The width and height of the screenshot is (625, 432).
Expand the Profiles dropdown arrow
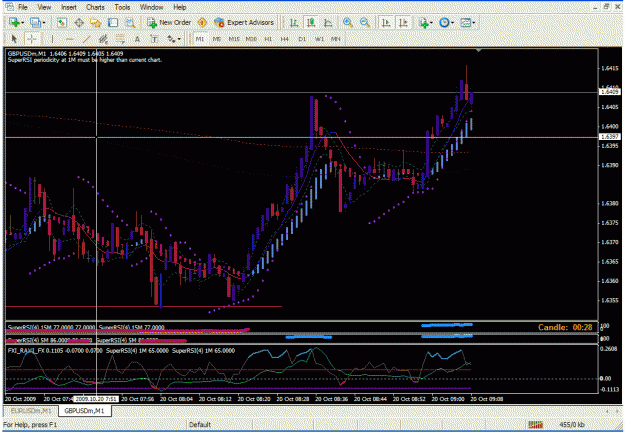point(43,23)
